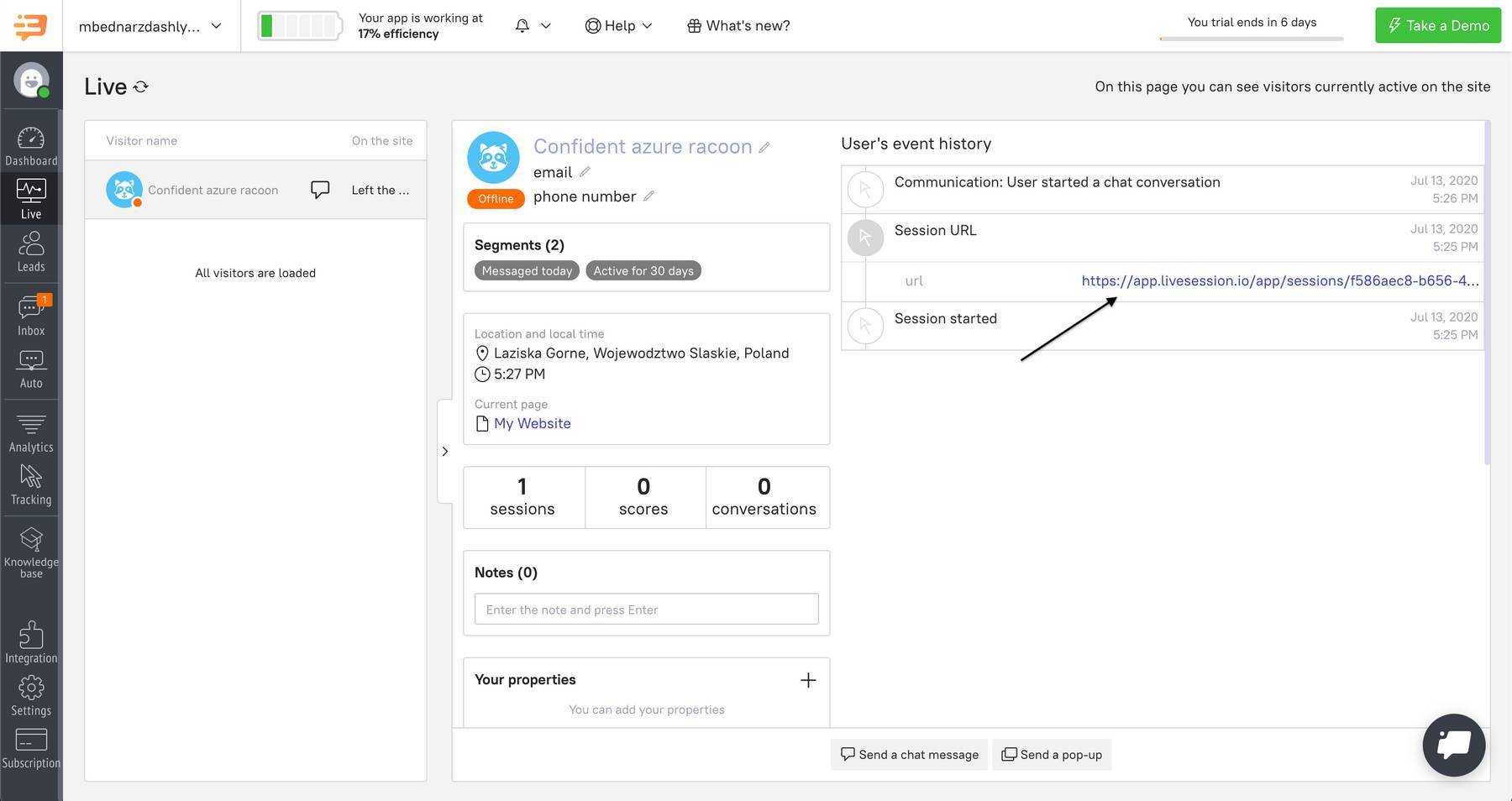
Task: Edit the email field pencil icon
Action: [x=585, y=172]
